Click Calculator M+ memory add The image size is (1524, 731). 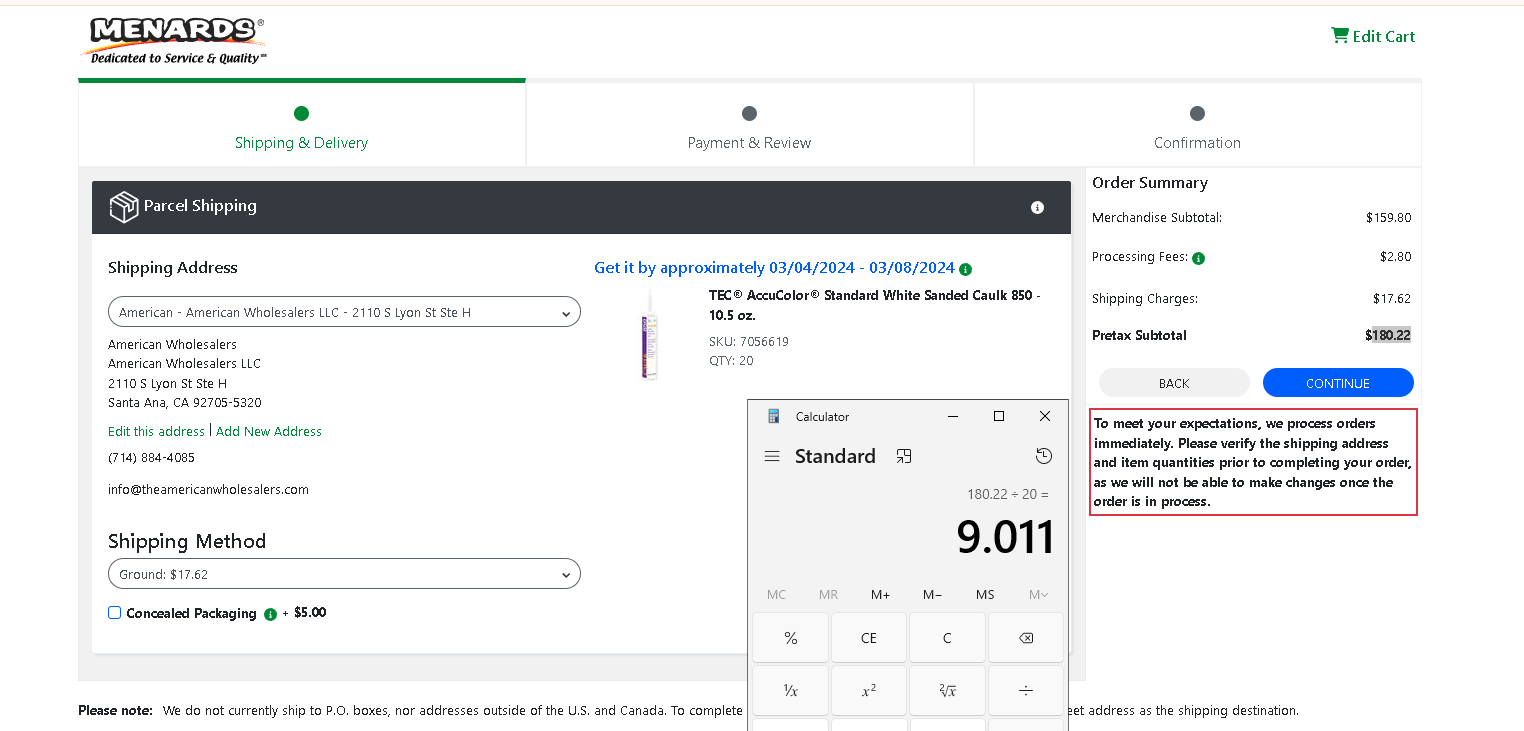[880, 594]
